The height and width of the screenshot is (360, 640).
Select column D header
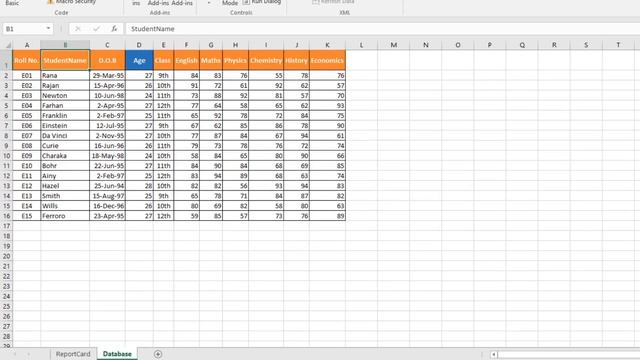pyautogui.click(x=139, y=45)
